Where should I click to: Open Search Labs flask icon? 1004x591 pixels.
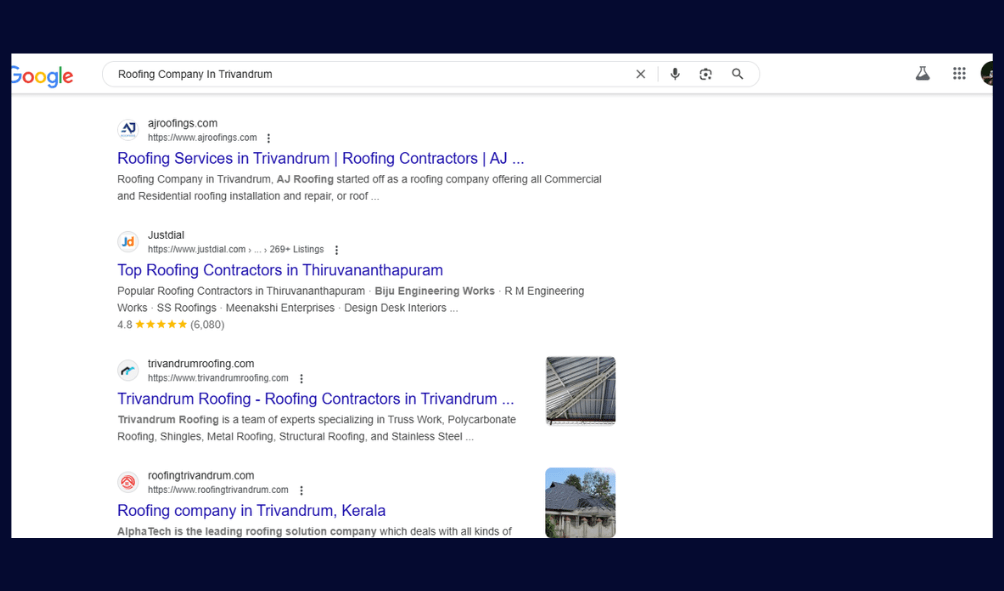click(923, 74)
